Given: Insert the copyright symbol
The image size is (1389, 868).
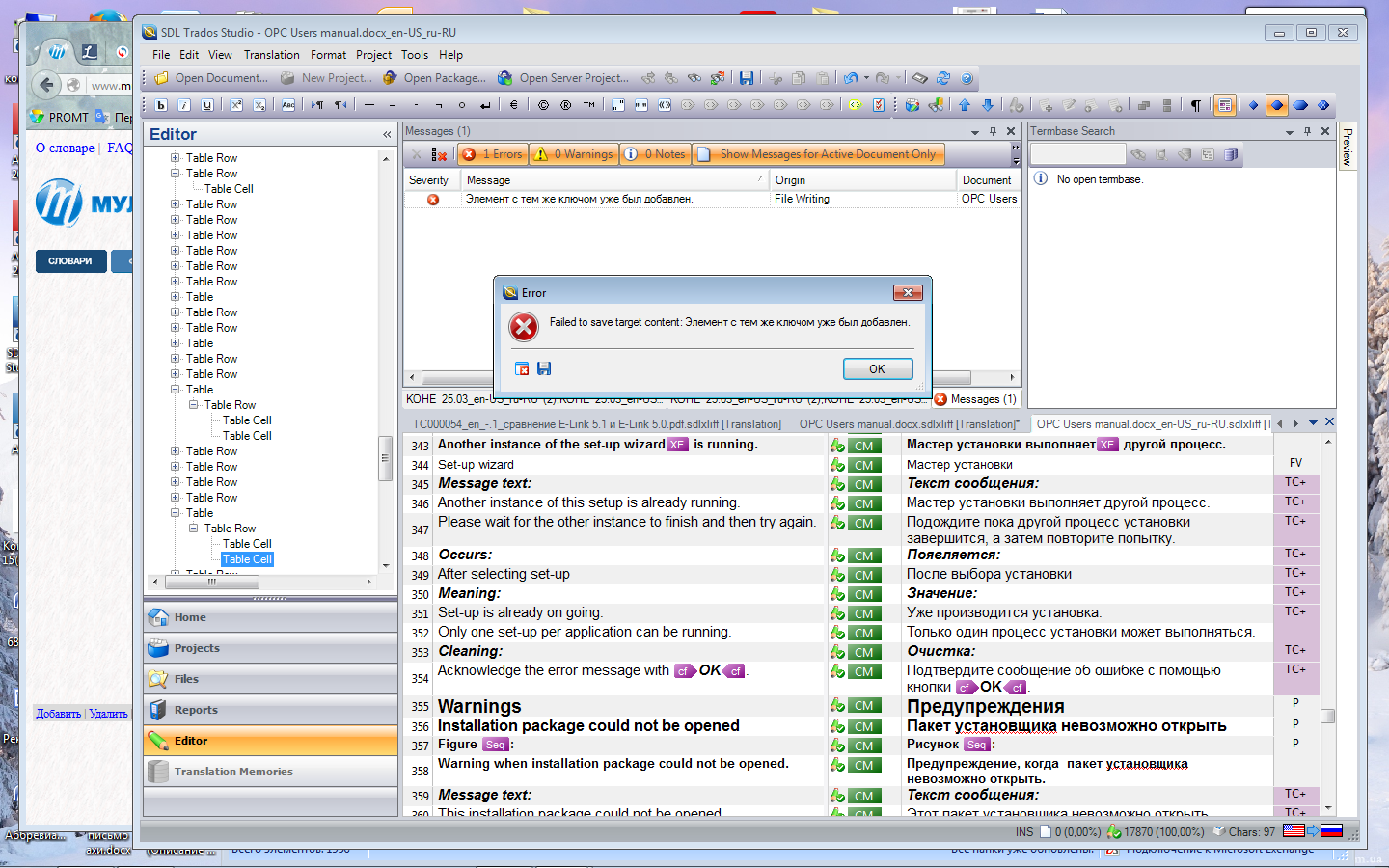Looking at the screenshot, I should point(543,105).
